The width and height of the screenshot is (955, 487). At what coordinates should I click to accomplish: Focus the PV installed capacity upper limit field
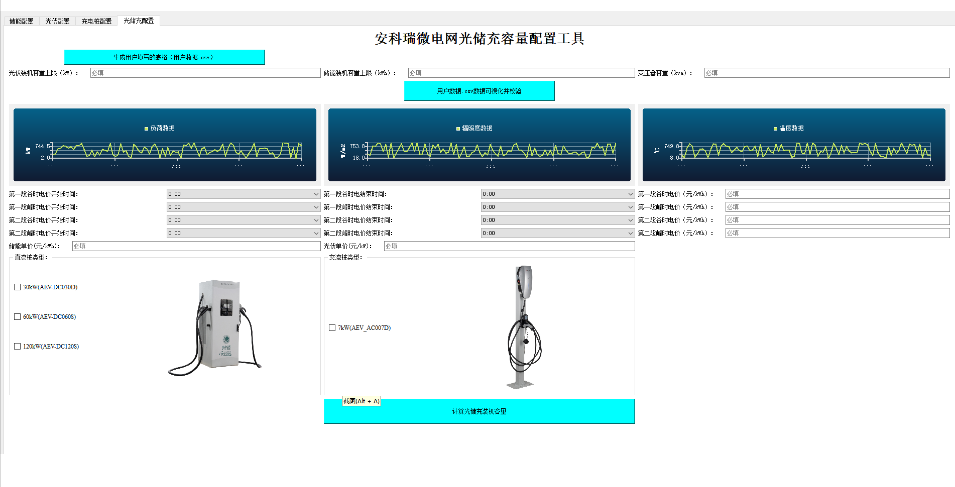pos(205,72)
